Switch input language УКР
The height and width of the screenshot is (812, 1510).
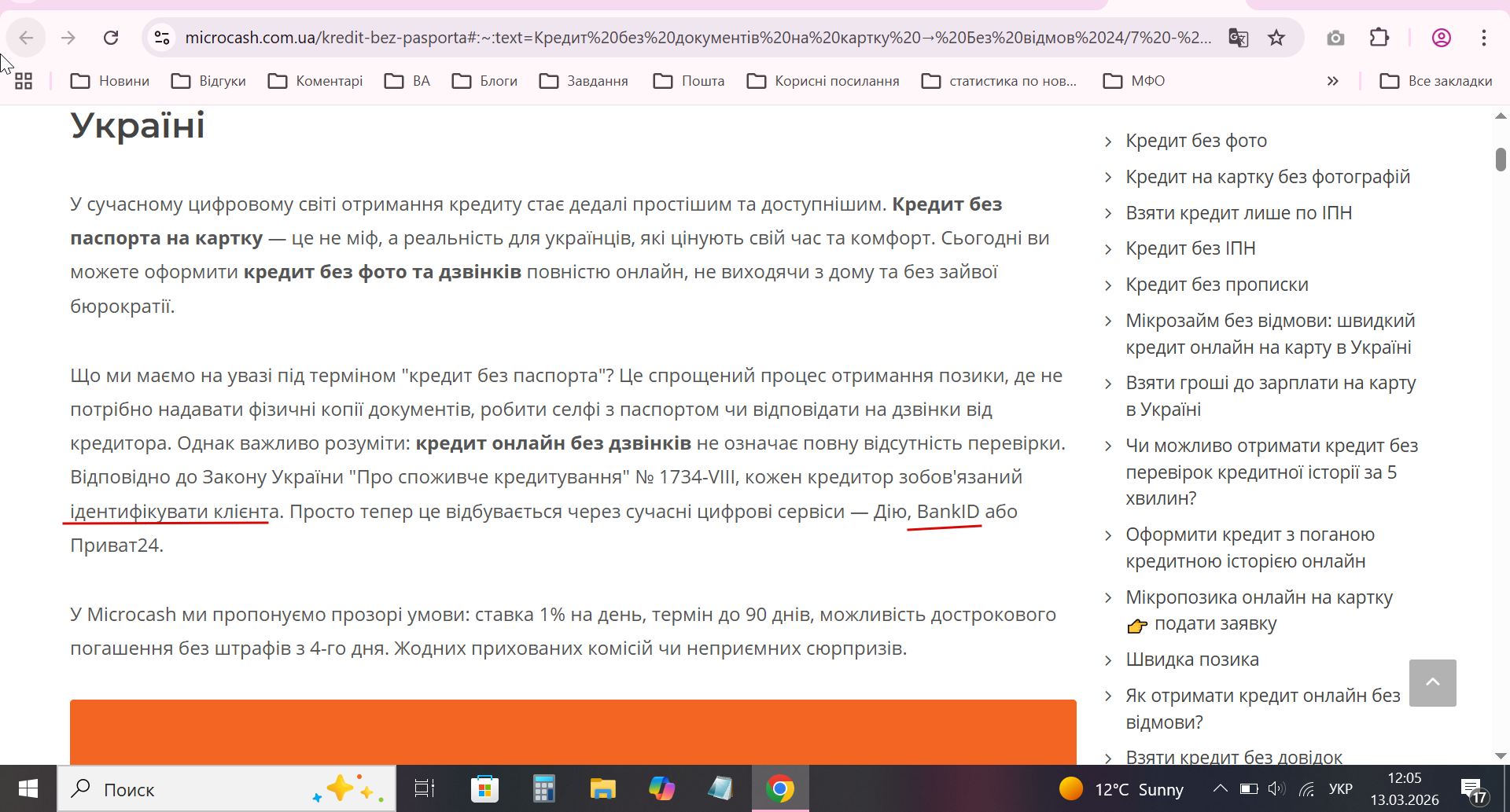pos(1340,789)
